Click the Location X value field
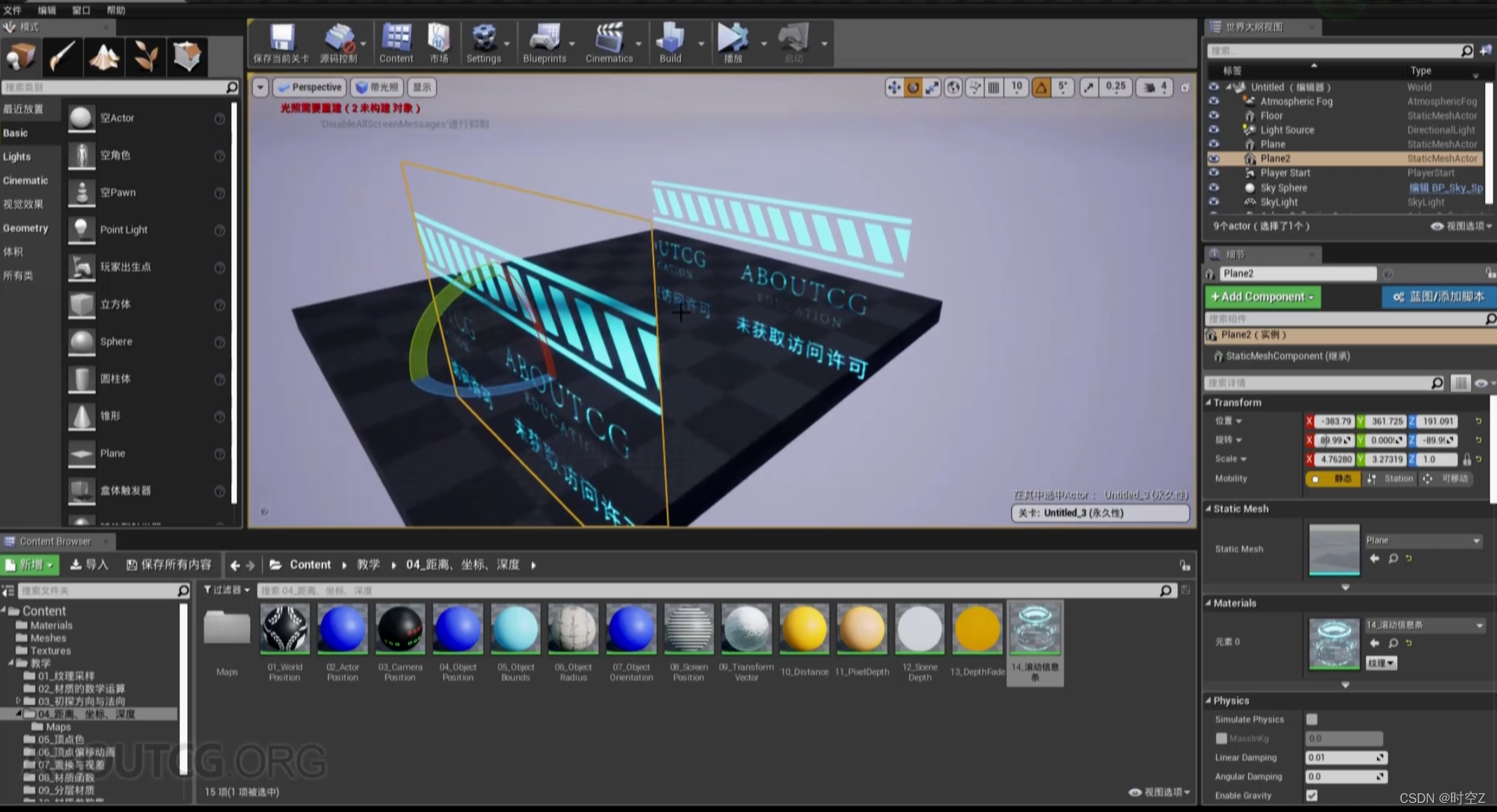Image resolution: width=1497 pixels, height=812 pixels. 1335,421
